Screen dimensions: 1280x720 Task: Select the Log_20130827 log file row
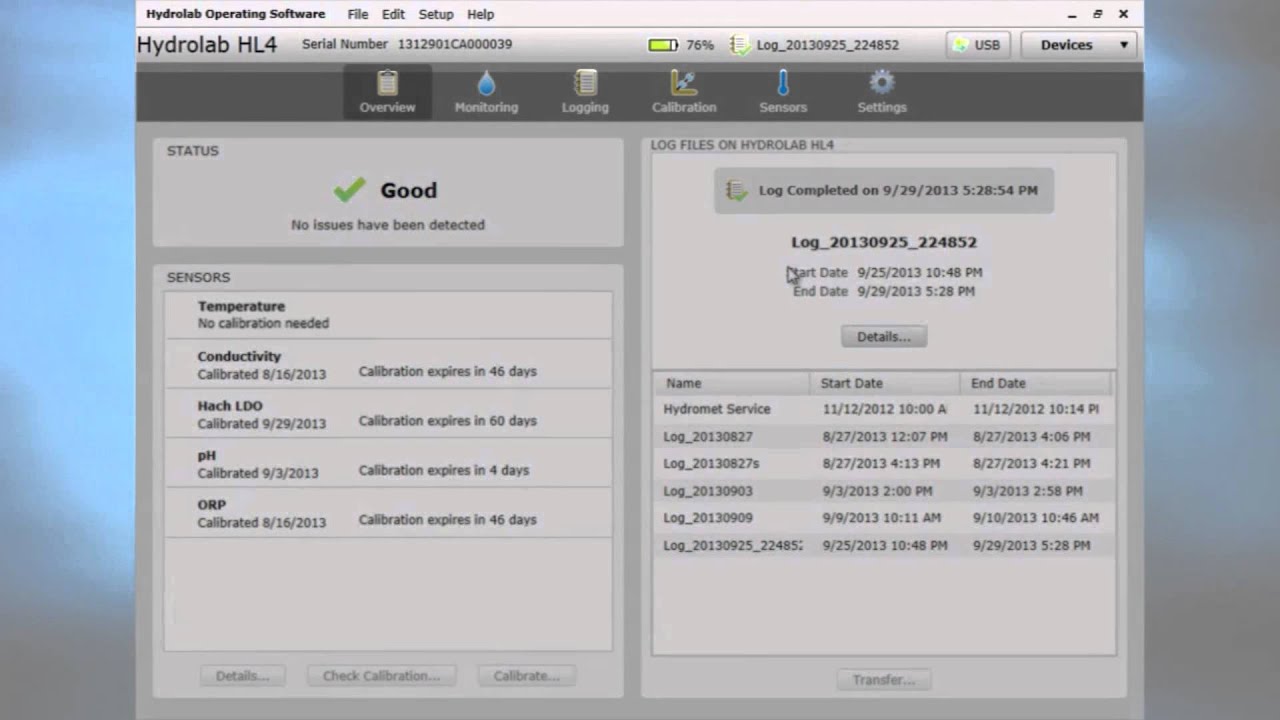[884, 437]
